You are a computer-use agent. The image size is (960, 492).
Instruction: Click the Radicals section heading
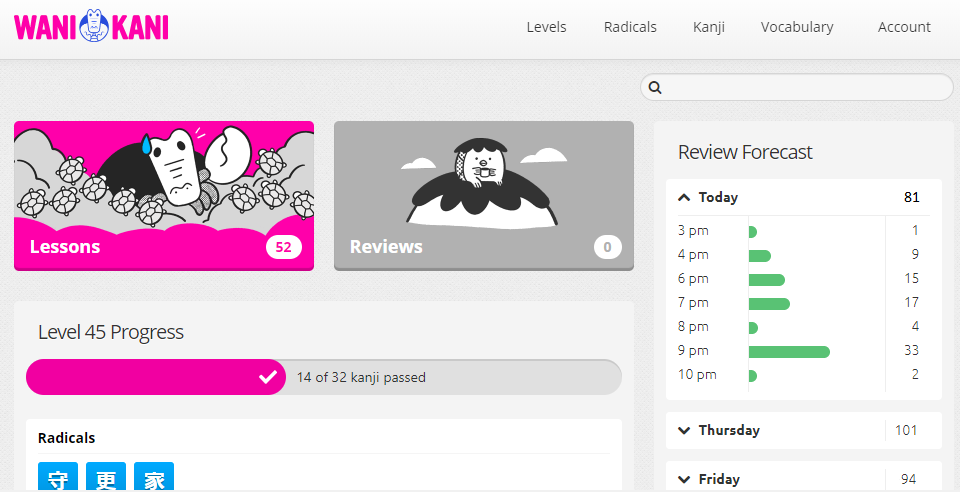pyautogui.click(x=67, y=438)
